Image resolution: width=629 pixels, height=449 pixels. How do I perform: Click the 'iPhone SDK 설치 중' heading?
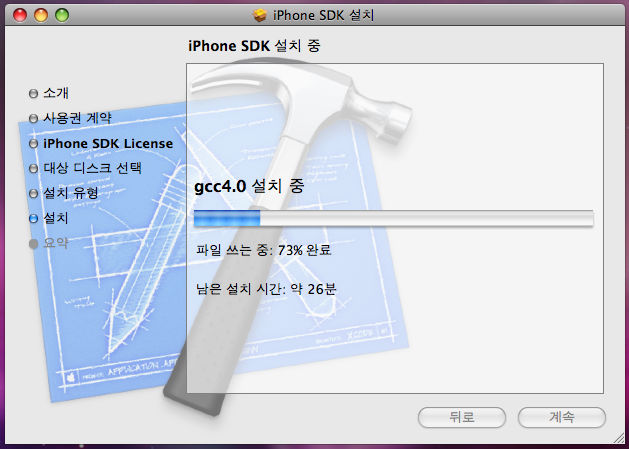coord(254,46)
